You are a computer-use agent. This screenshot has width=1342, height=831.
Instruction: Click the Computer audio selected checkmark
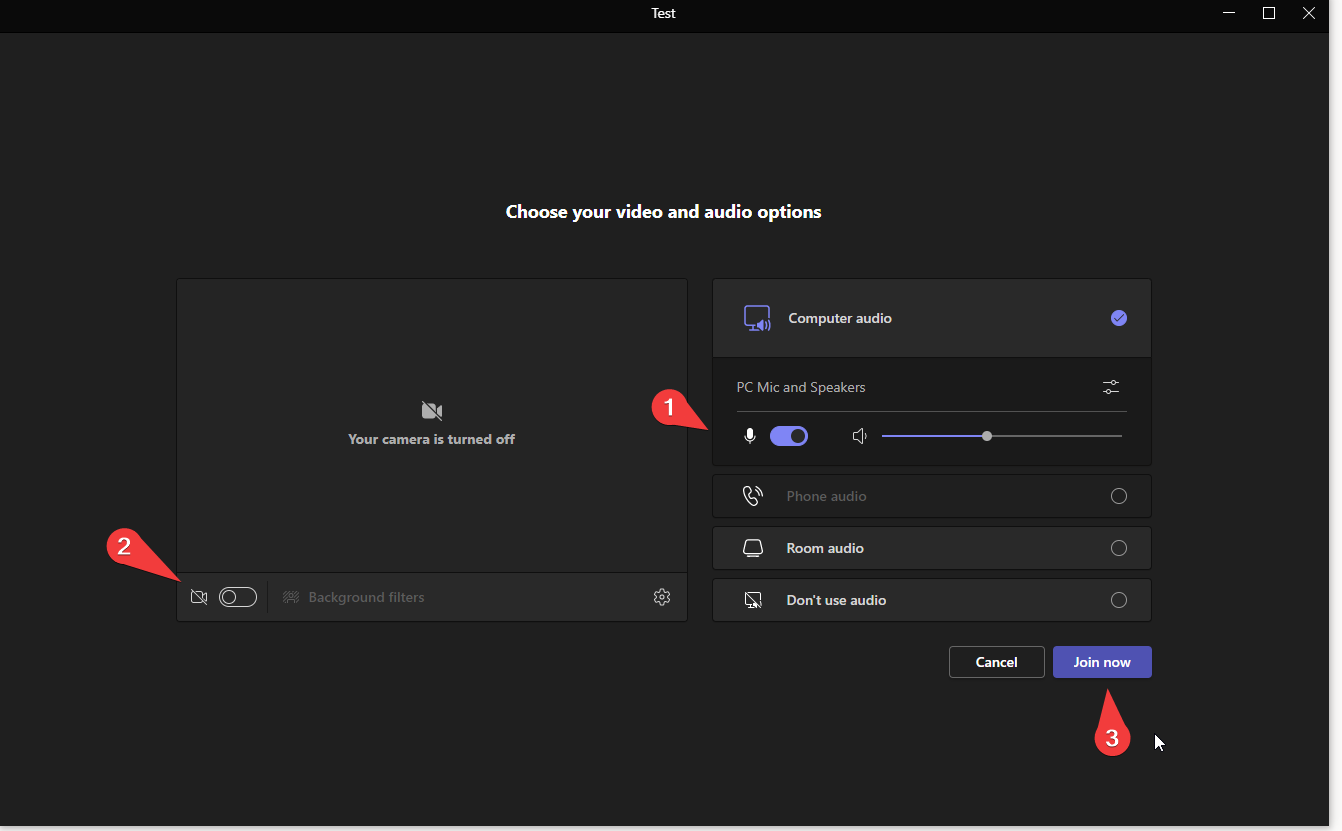(1118, 318)
